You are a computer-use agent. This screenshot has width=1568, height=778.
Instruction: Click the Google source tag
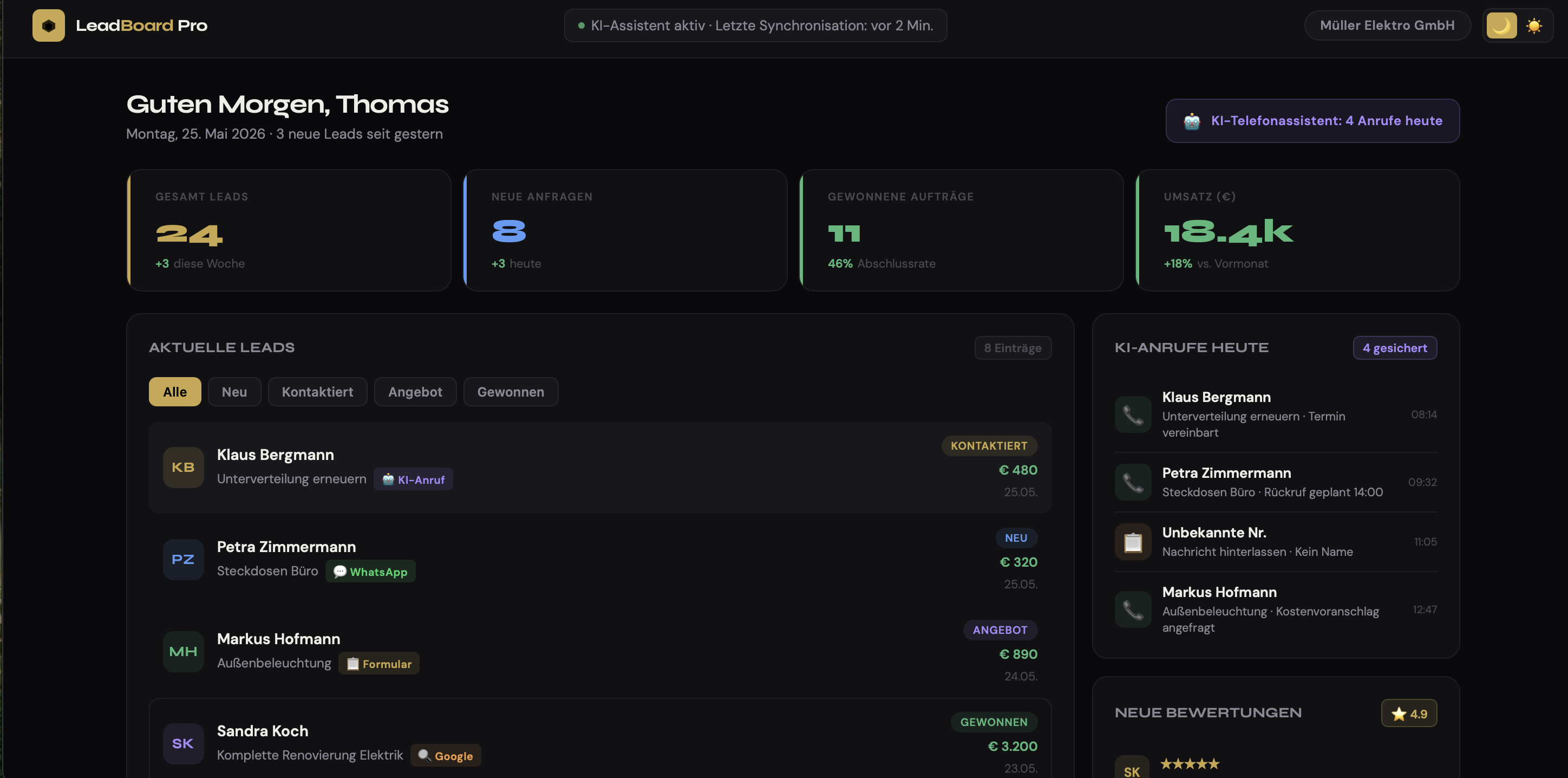[x=446, y=755]
